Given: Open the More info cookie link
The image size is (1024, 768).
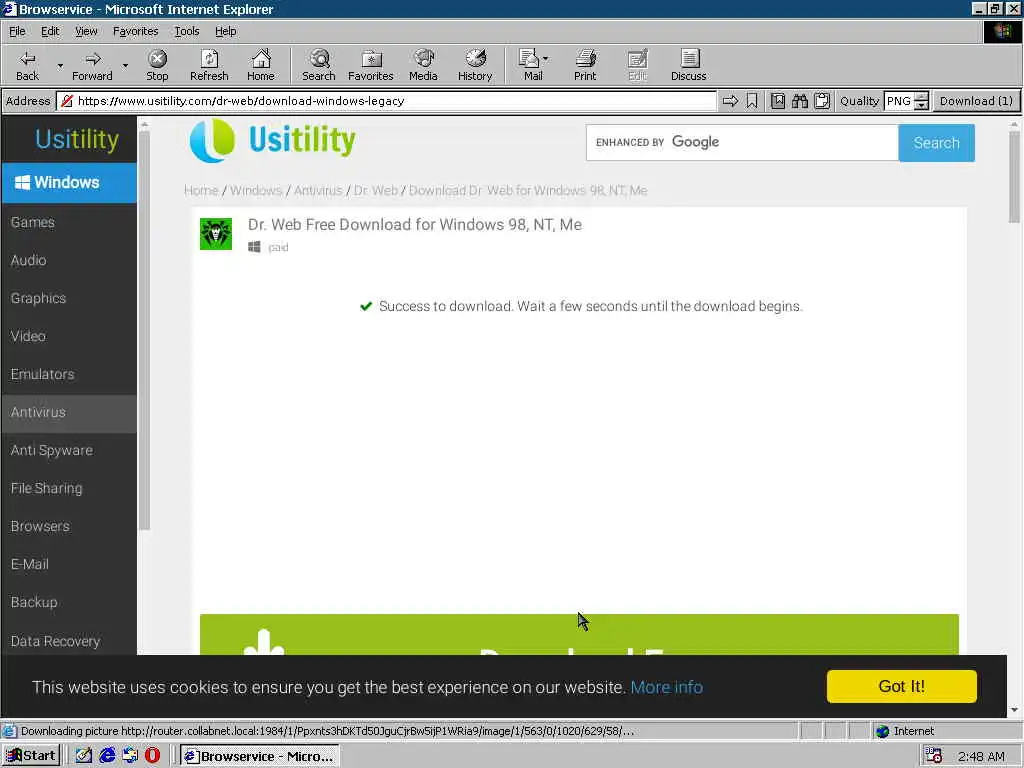Looking at the screenshot, I should 667,687.
